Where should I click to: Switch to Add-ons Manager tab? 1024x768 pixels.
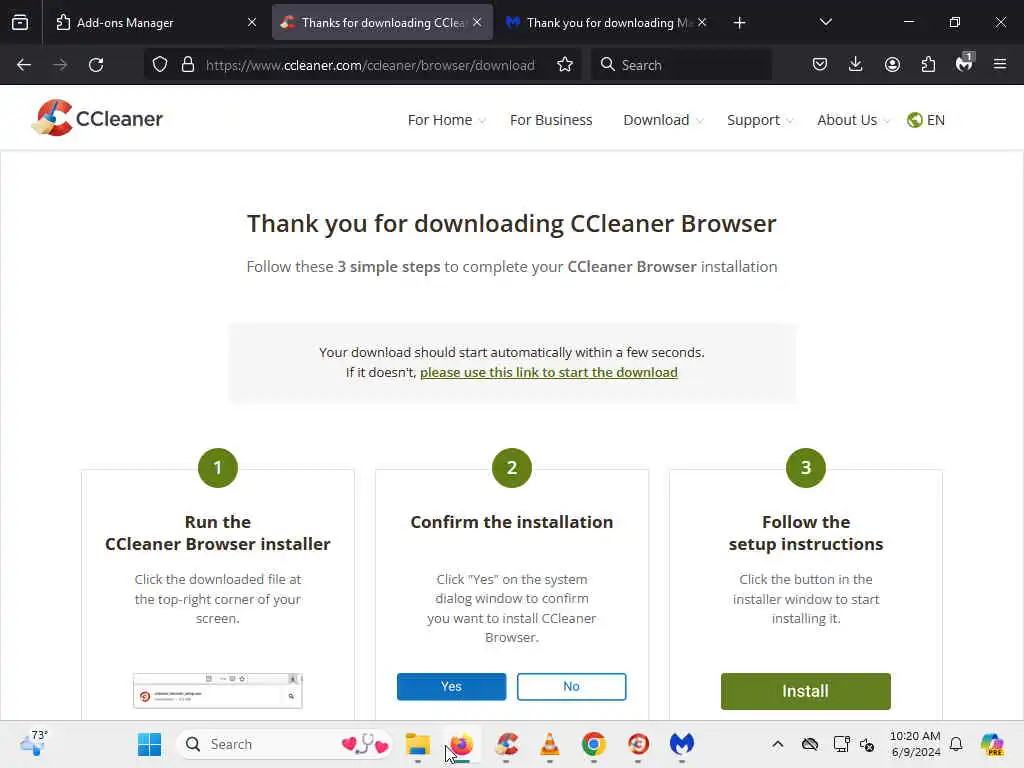pyautogui.click(x=157, y=23)
